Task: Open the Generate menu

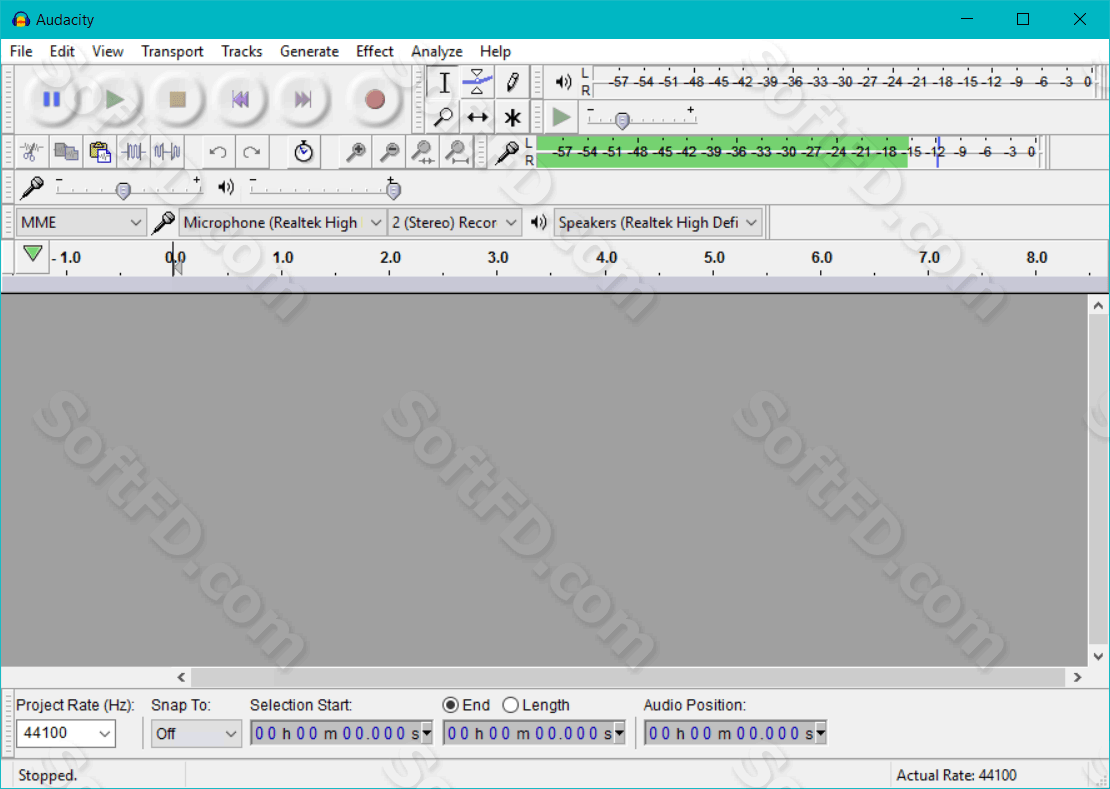Action: [309, 52]
